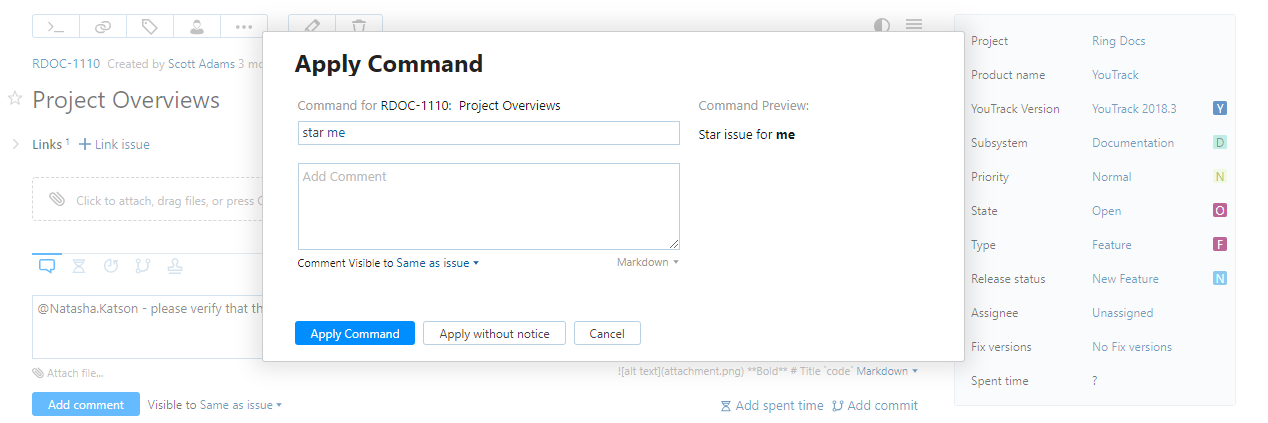Click the Apply Command button
Screen dimensions: 1268x423
[x=354, y=333]
